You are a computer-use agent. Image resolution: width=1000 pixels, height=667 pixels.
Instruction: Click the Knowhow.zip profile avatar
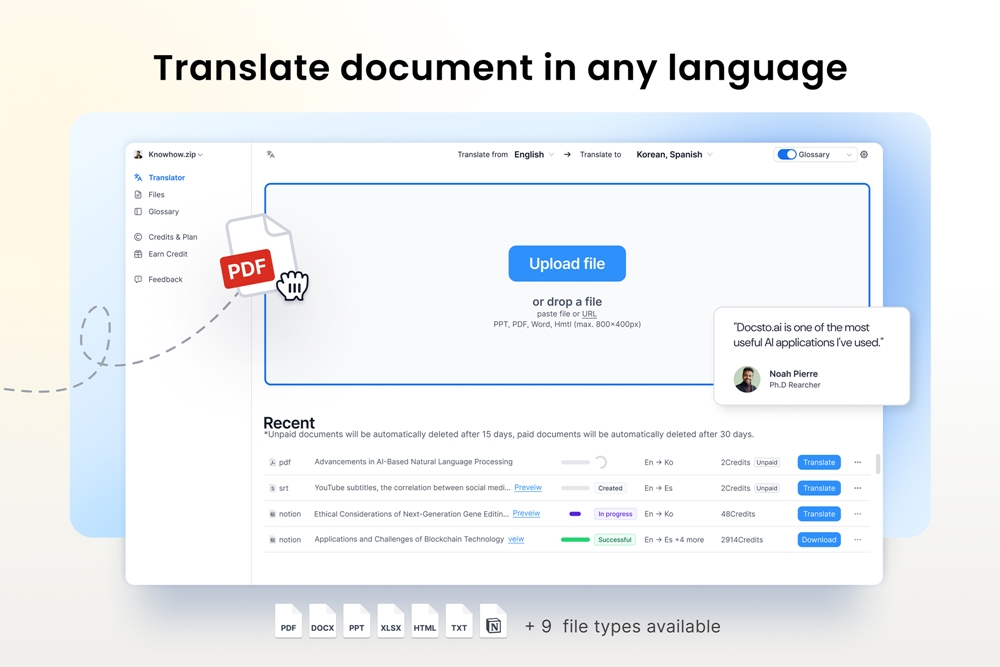[x=139, y=155]
